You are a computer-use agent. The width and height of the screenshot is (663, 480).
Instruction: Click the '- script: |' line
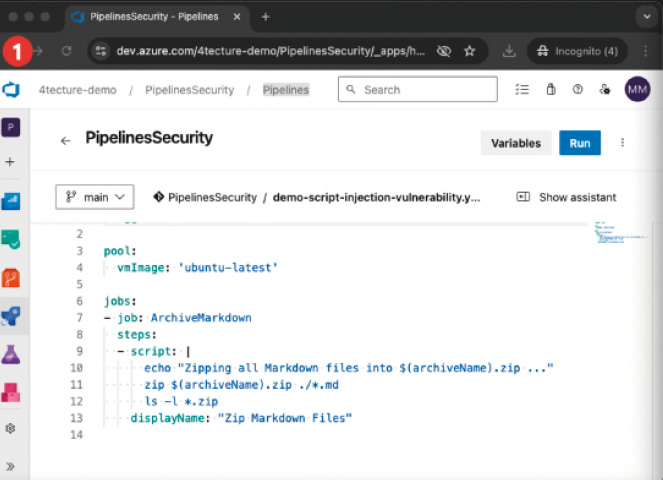154,351
